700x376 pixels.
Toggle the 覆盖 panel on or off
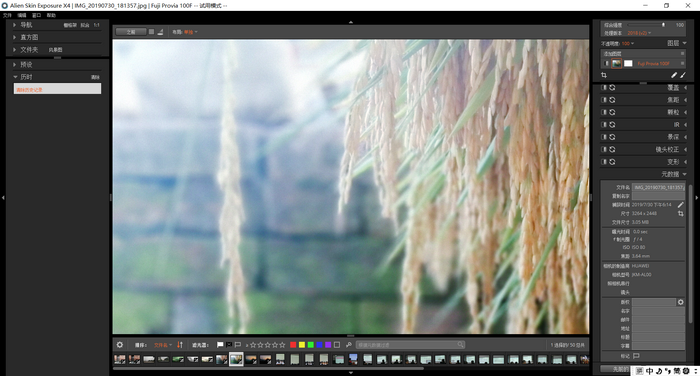point(604,88)
